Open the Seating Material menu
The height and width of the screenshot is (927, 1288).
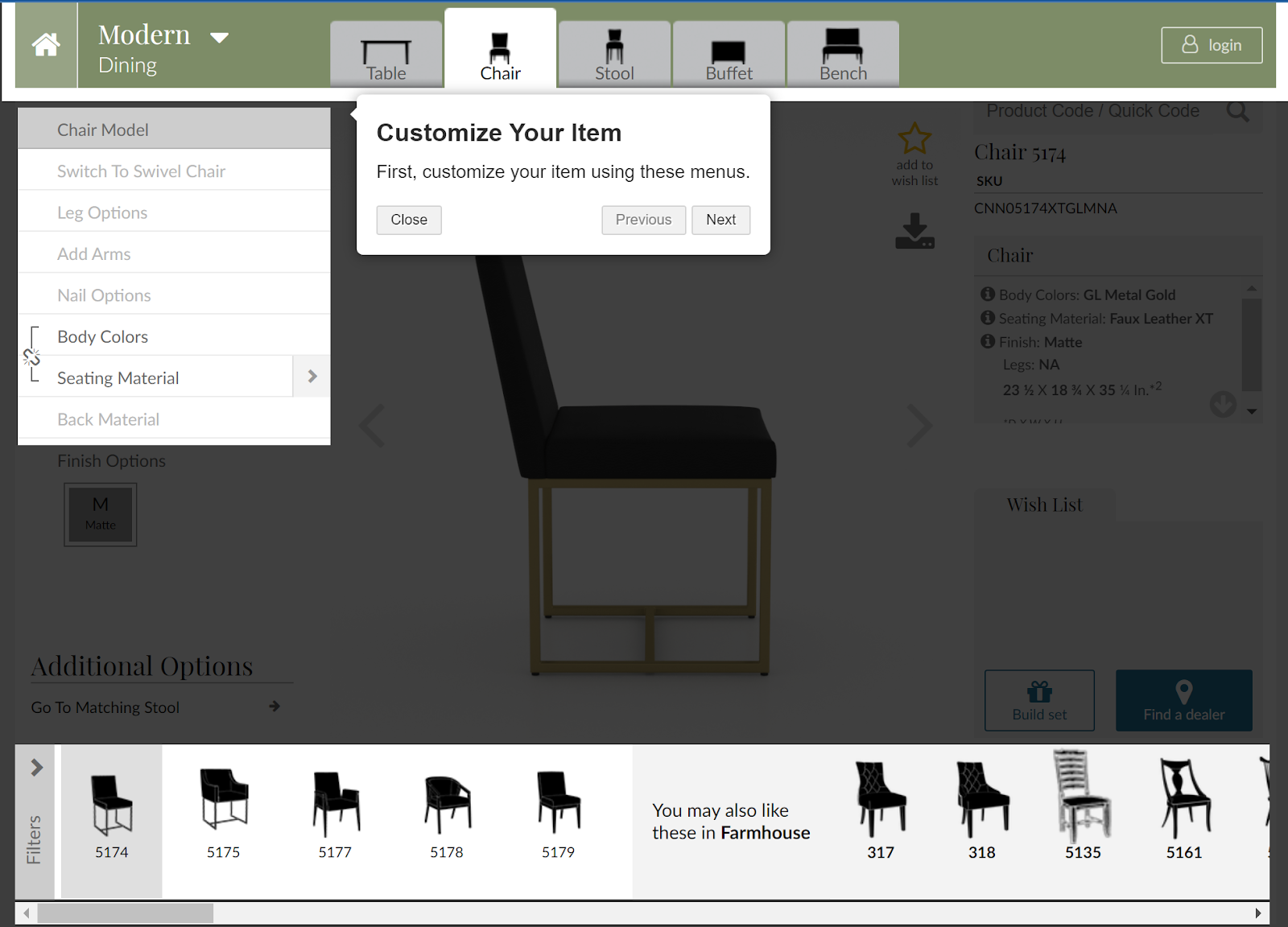click(x=155, y=378)
